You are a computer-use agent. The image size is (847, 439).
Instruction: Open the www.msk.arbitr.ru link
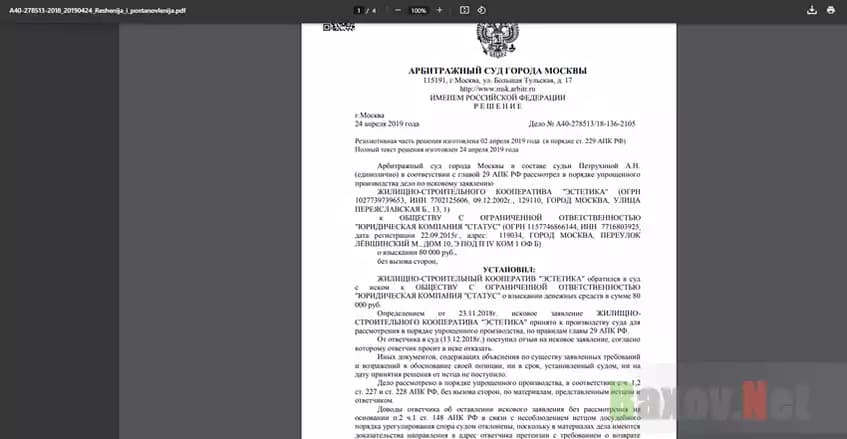(491, 88)
